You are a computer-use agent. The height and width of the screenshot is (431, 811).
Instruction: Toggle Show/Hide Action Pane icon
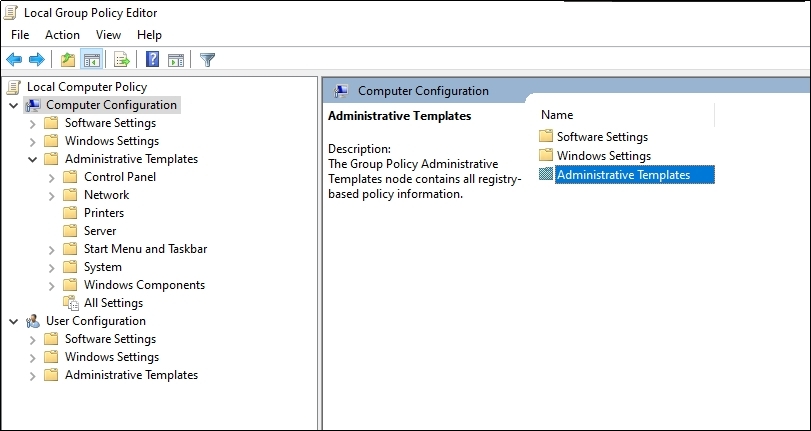pos(176,60)
